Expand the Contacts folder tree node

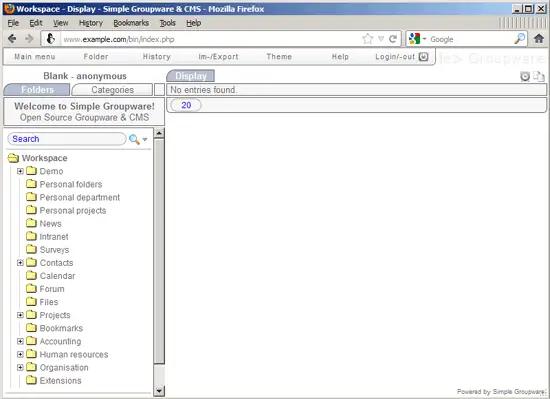point(20,263)
